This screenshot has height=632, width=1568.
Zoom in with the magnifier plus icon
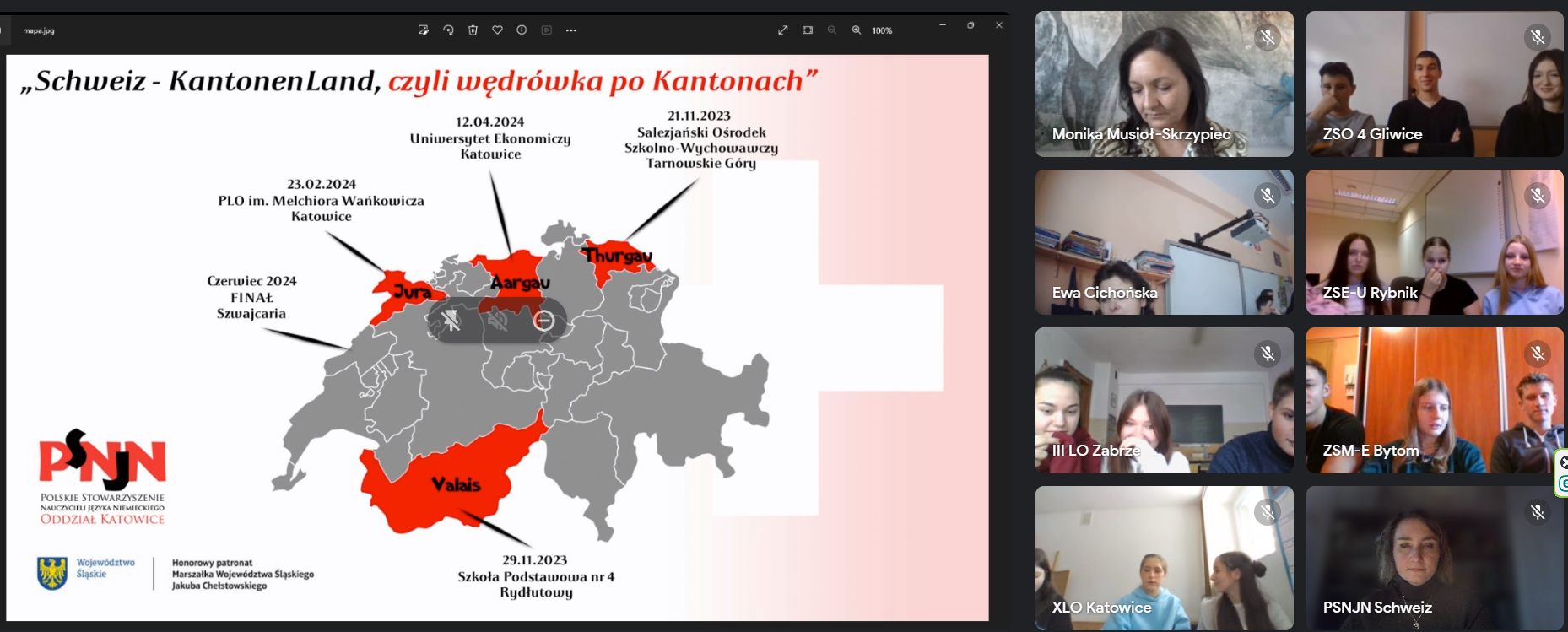click(x=857, y=30)
